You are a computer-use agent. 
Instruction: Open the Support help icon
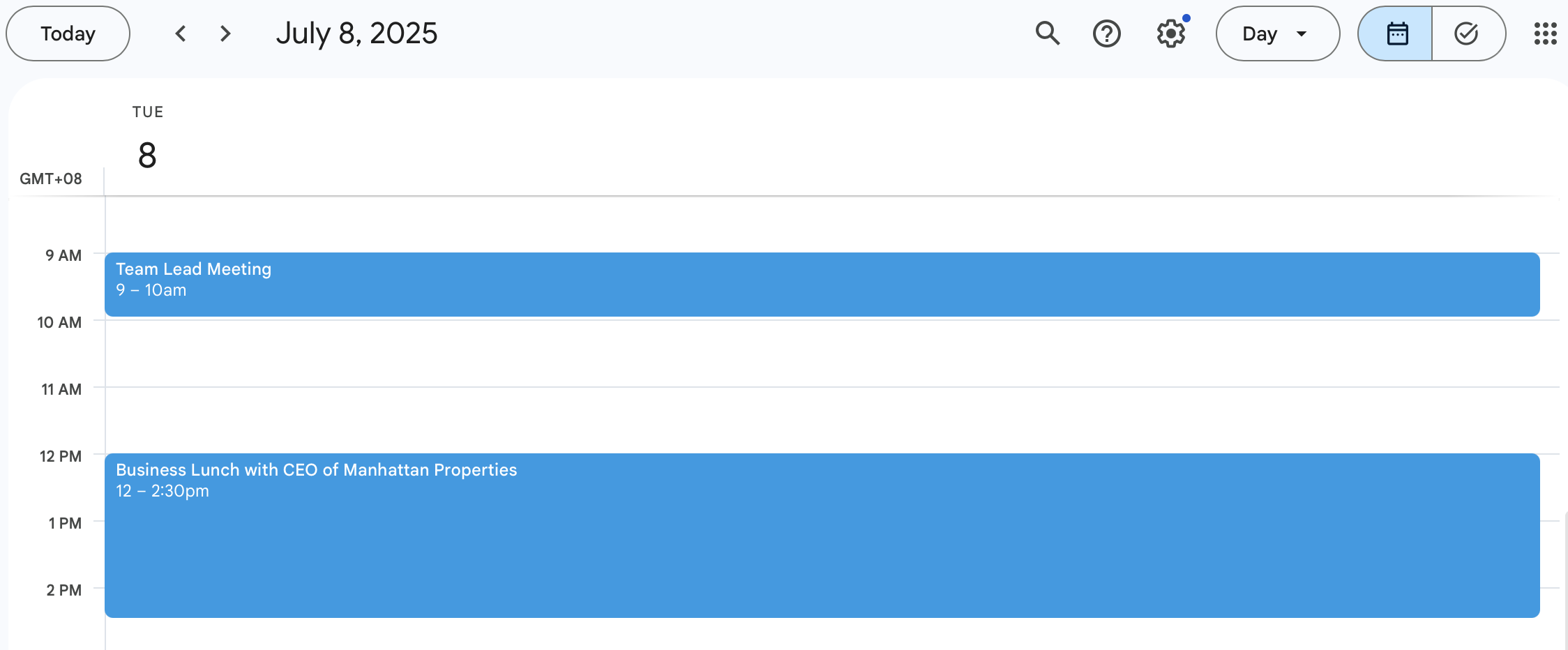pyautogui.click(x=1106, y=33)
